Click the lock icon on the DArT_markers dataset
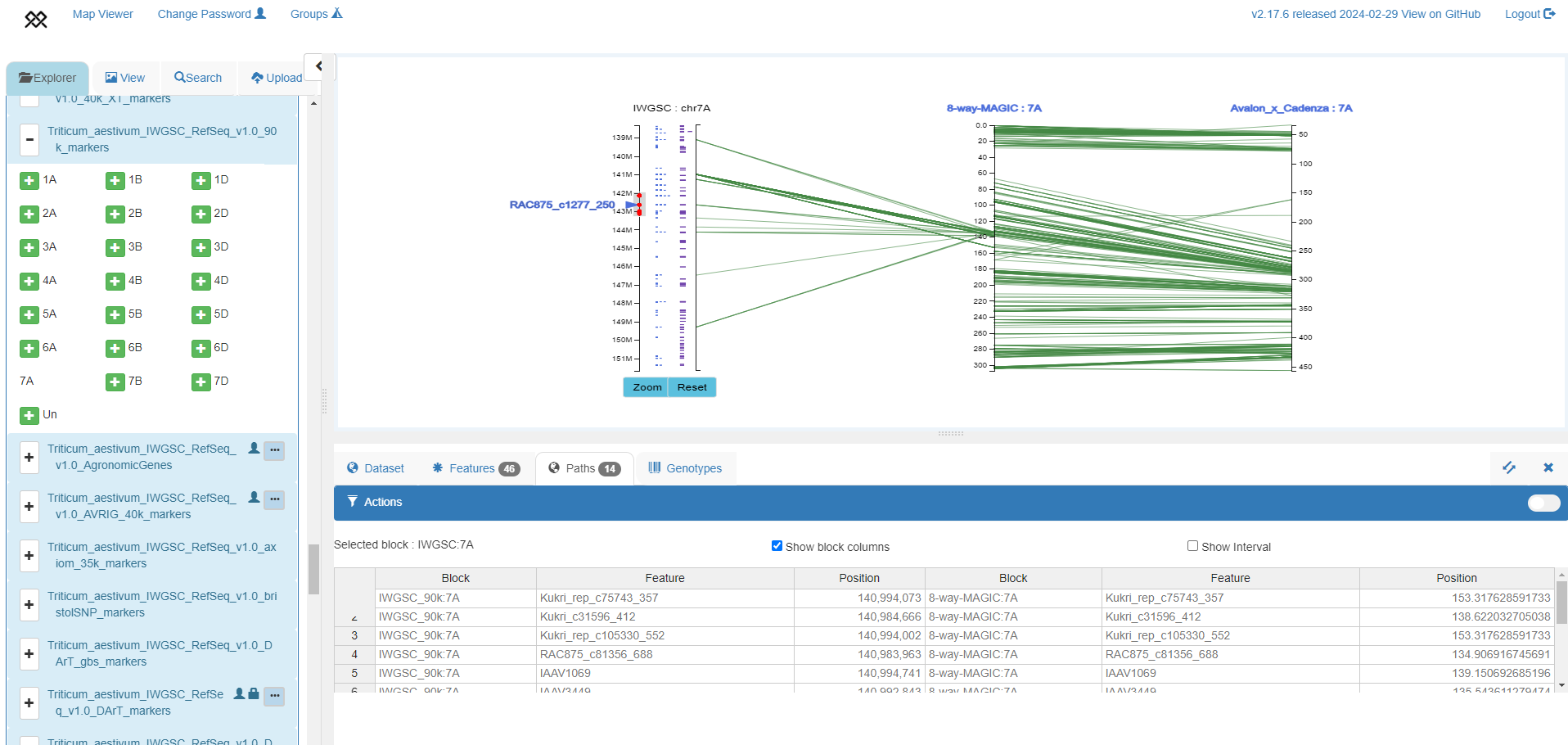Image resolution: width=1568 pixels, height=745 pixels. coord(255,693)
